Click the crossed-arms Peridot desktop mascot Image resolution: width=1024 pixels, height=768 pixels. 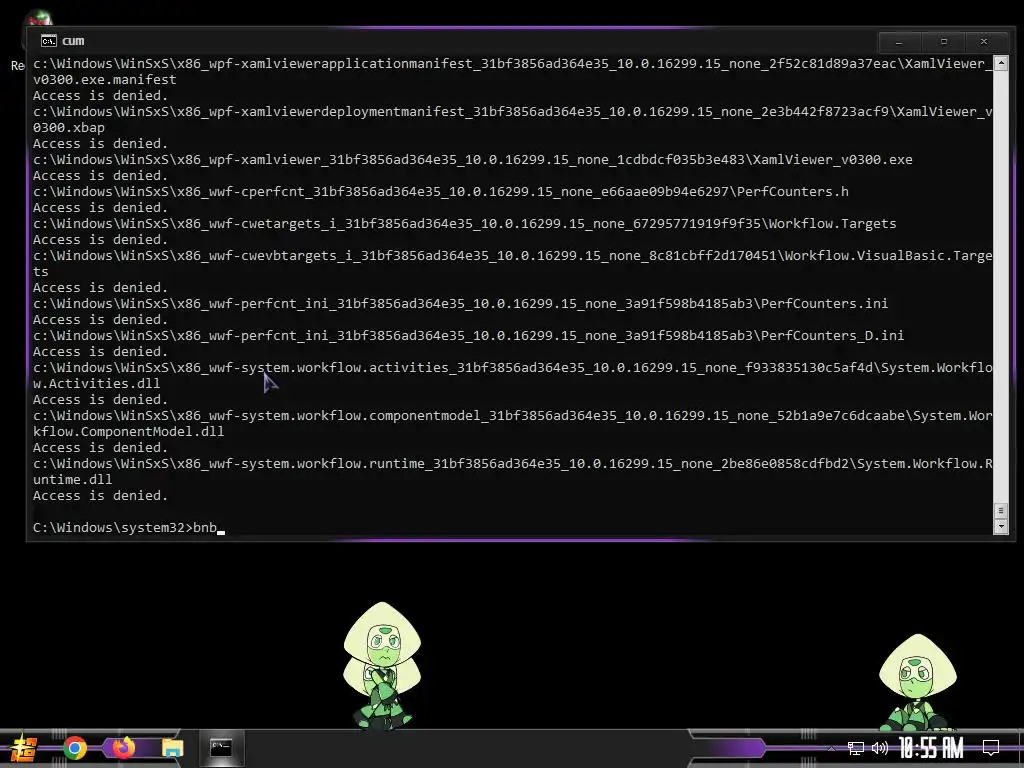pyautogui.click(x=383, y=665)
